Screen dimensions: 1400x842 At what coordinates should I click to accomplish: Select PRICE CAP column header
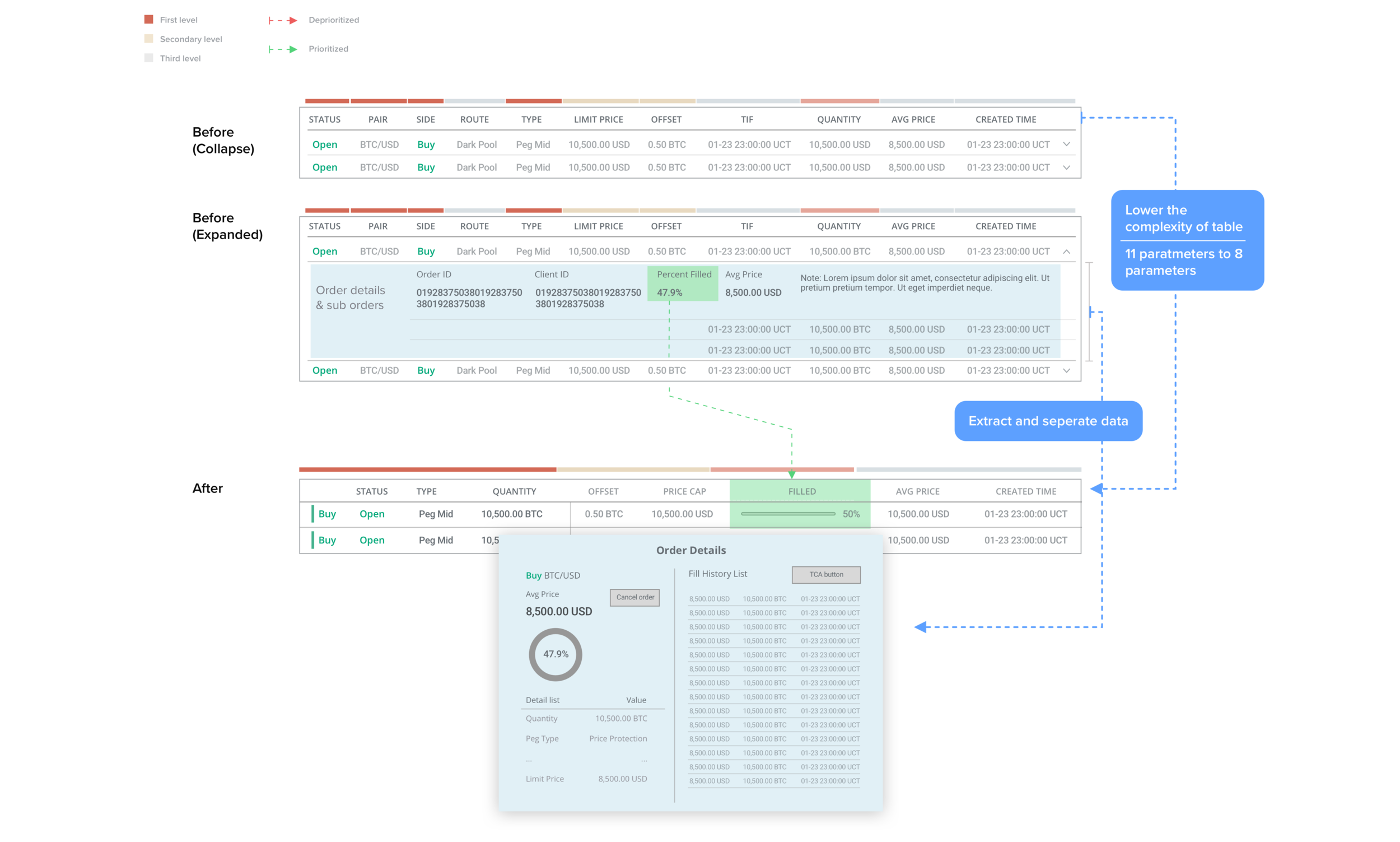684,491
